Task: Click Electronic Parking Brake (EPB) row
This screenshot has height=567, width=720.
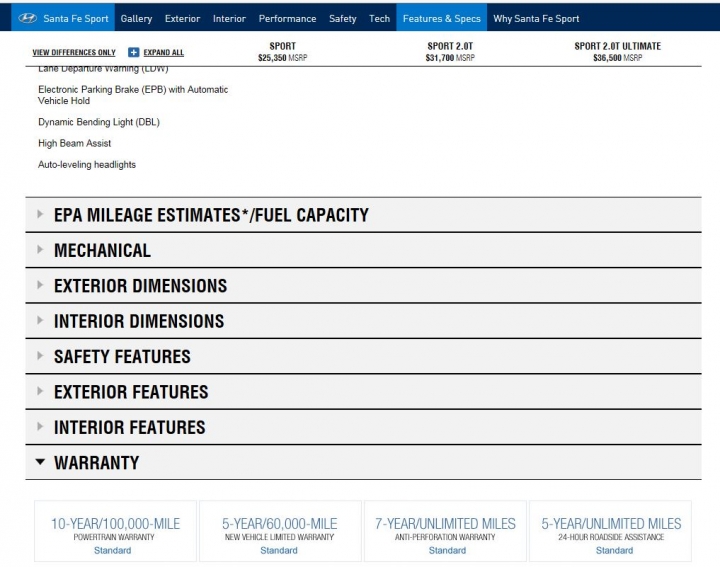Action: 133,95
